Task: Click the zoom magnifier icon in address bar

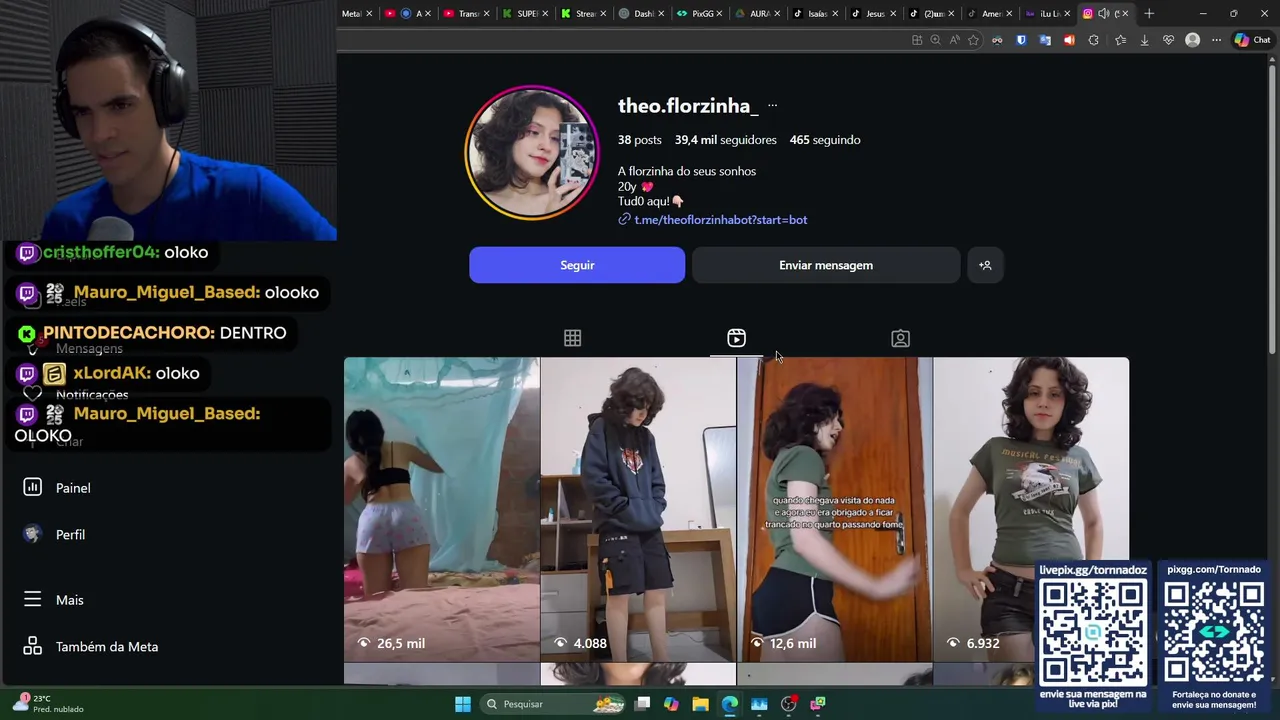Action: click(x=935, y=40)
